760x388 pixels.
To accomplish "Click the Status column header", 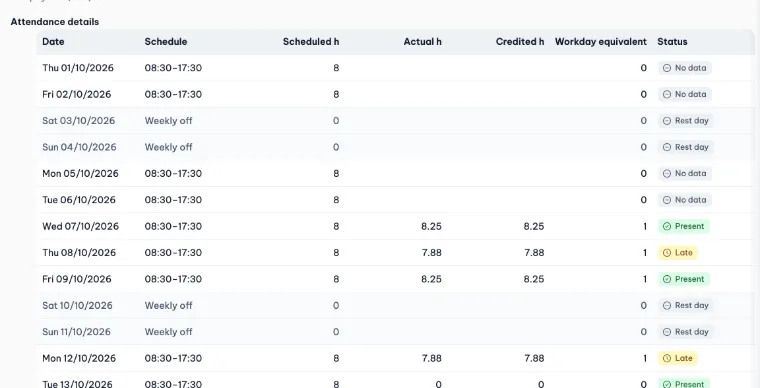I will (x=672, y=42).
